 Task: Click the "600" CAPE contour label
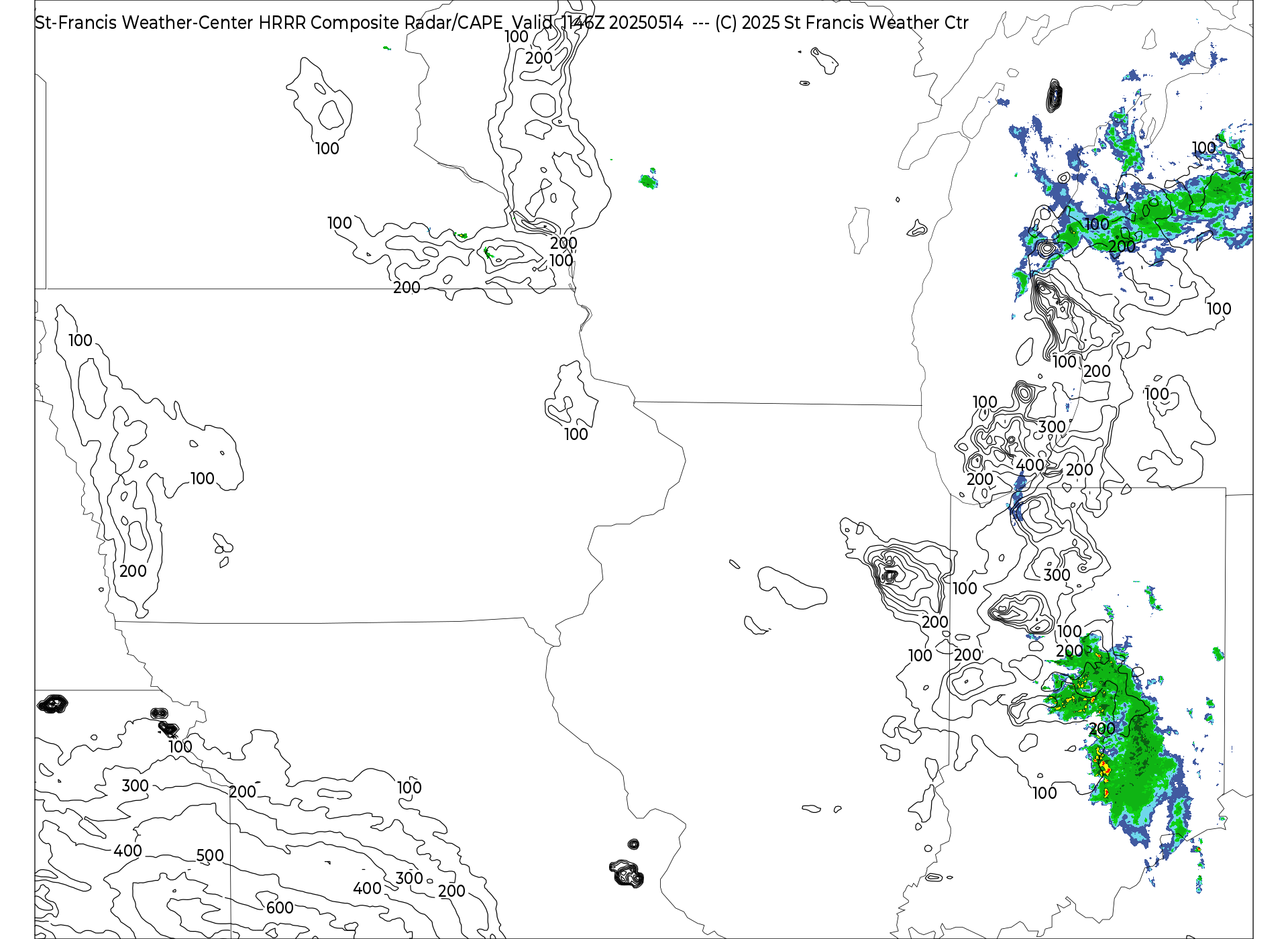tap(280, 908)
